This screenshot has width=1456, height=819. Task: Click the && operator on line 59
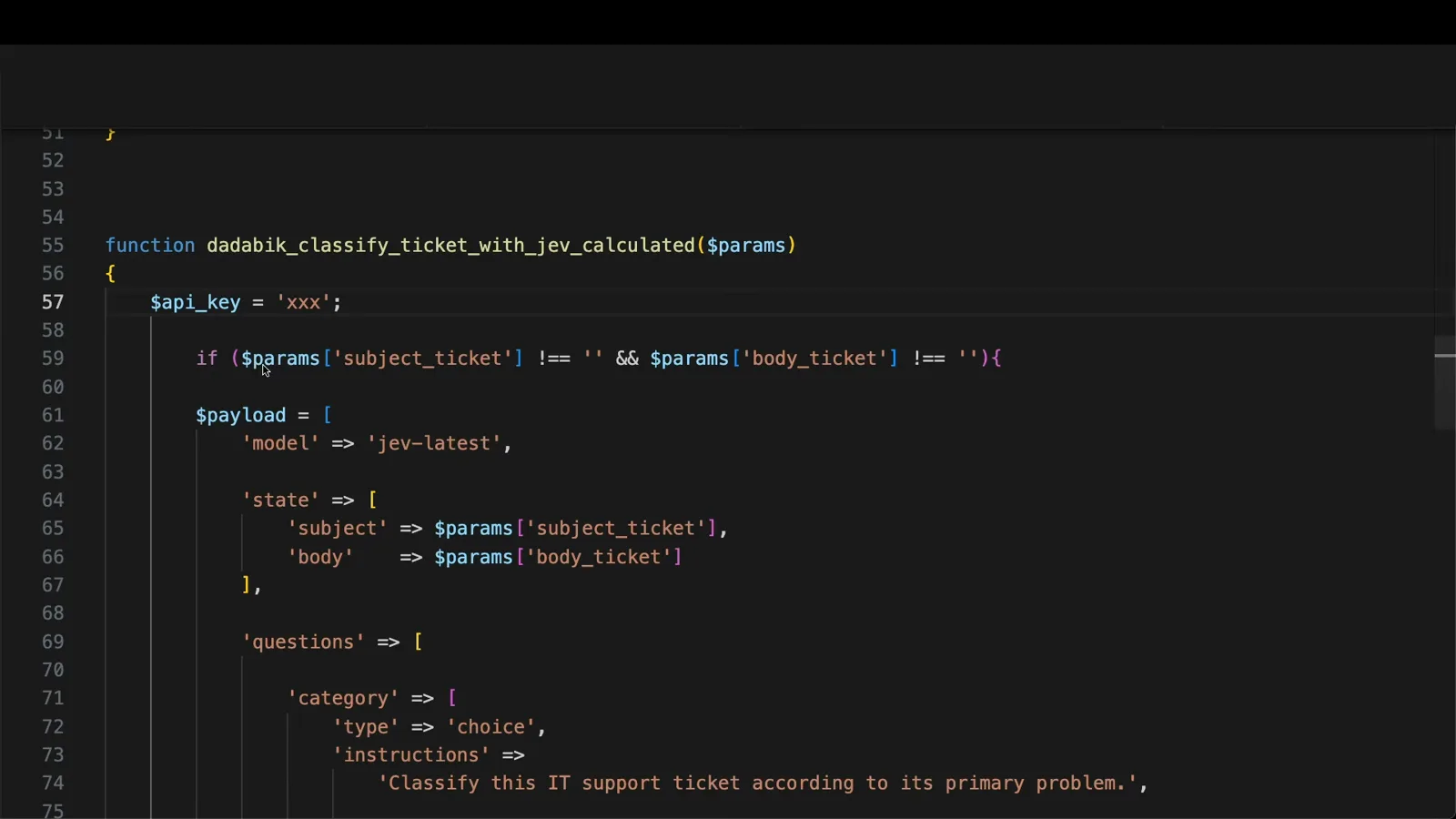click(x=627, y=359)
